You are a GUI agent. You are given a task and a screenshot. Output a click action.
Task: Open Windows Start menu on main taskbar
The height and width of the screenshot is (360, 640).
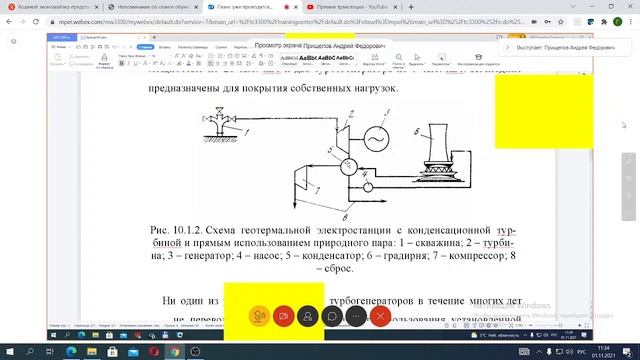10,351
